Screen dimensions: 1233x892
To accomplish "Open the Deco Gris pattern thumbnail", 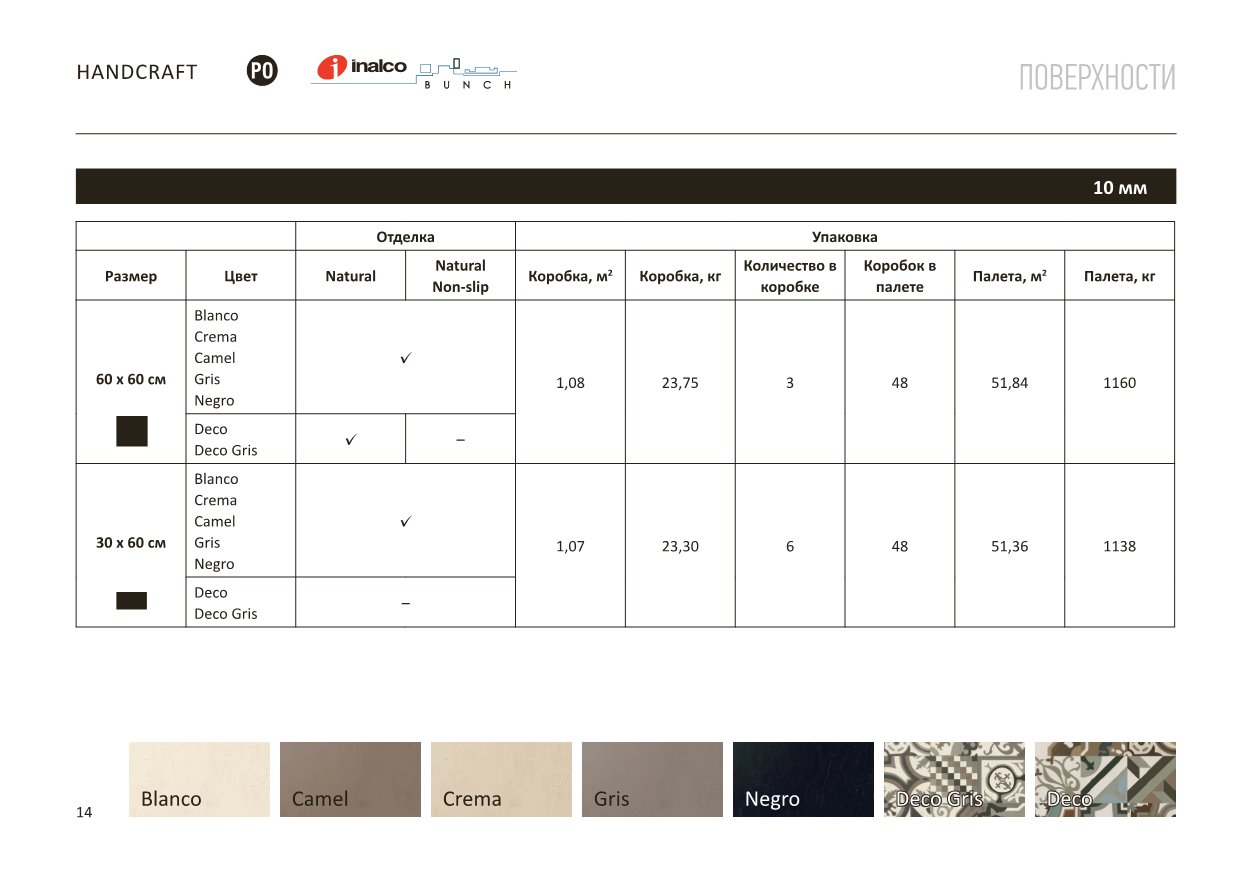I will [954, 779].
